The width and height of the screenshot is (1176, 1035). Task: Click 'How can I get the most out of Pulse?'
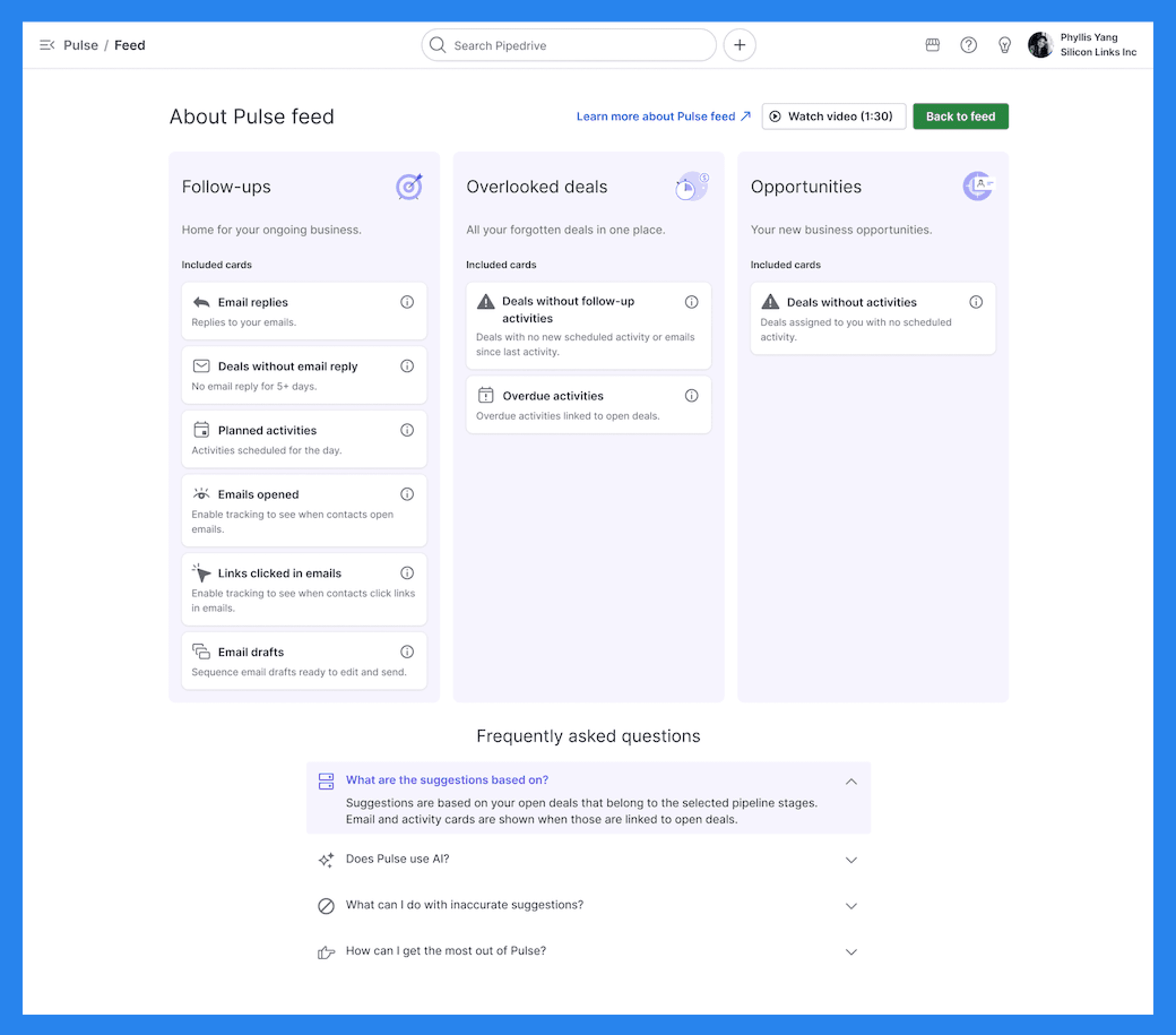pyautogui.click(x=446, y=951)
